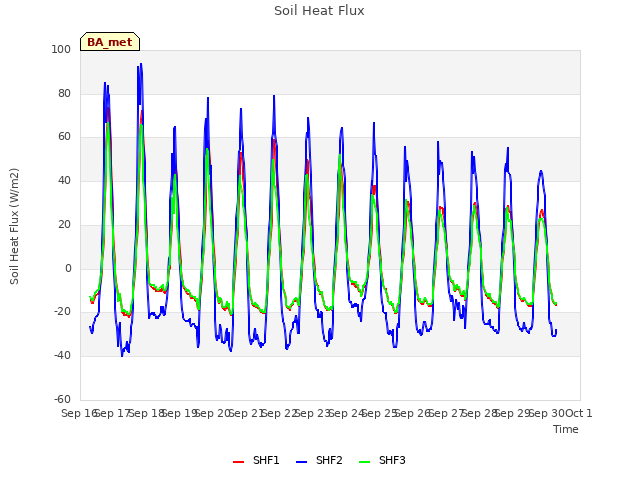Viewport: 640px width, 480px height.
Task: Click the red SHF1 legend color marker
Action: [x=238, y=462]
